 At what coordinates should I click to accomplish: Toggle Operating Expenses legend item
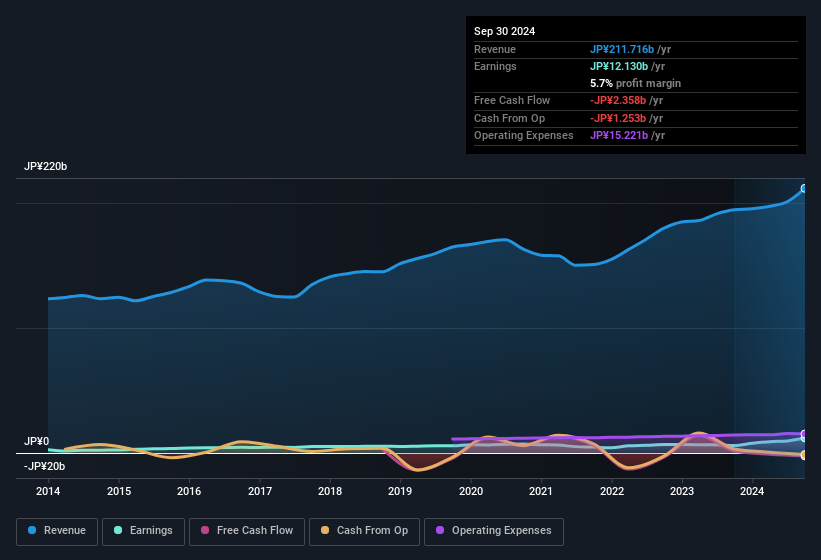click(494, 531)
